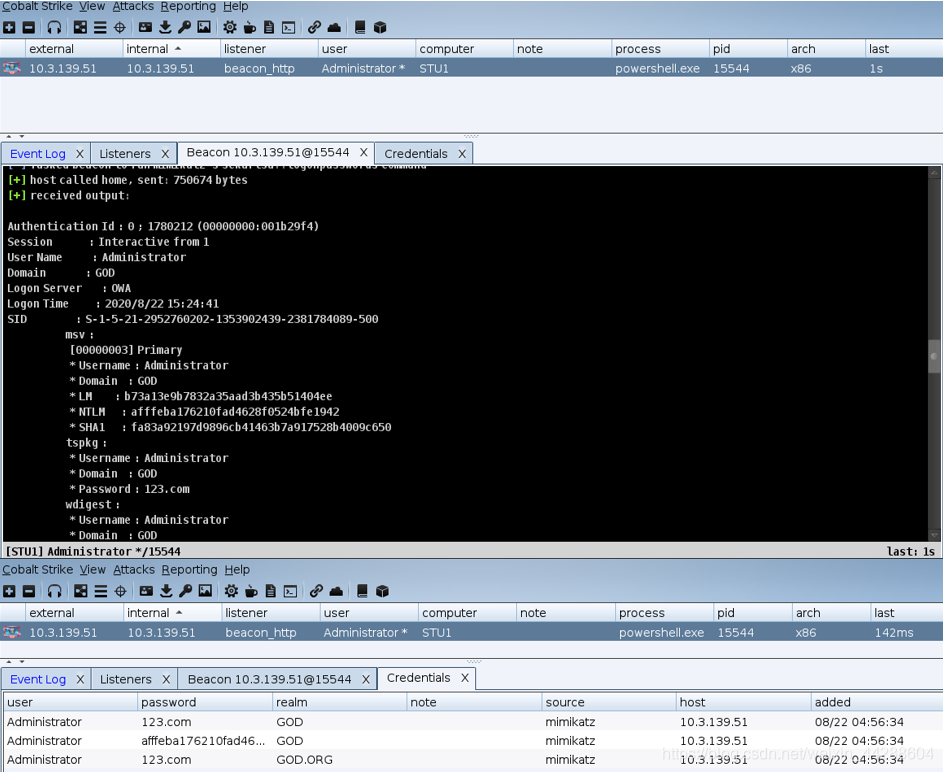Open Downloaded Files icon in upper toolbar
The width and height of the screenshot is (943, 772).
coord(165,28)
